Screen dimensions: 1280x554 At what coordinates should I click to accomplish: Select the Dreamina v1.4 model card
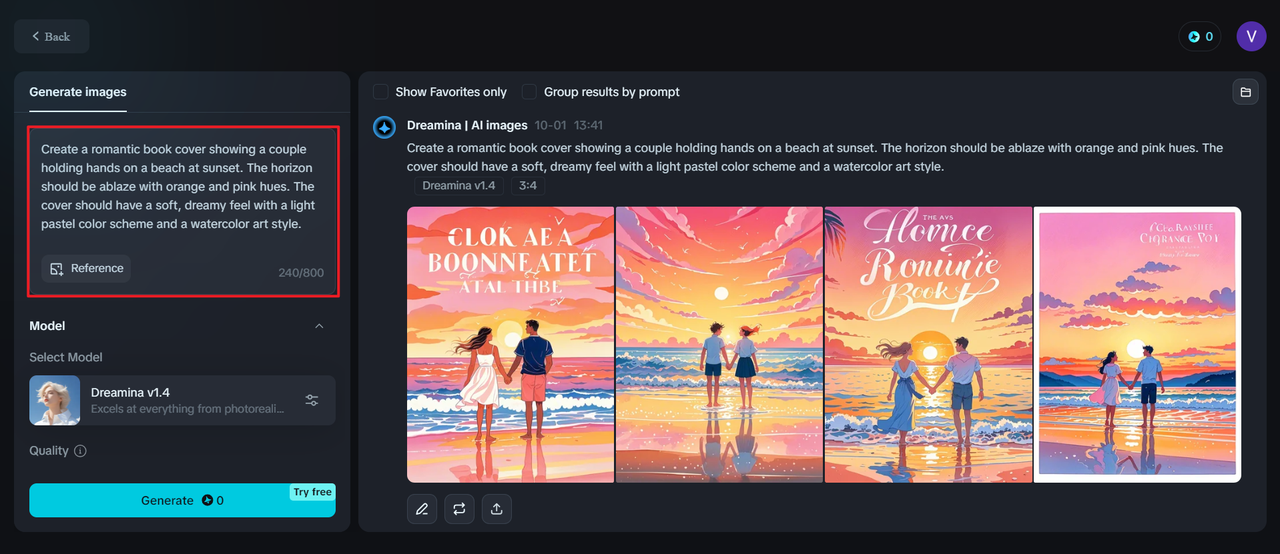(x=182, y=400)
